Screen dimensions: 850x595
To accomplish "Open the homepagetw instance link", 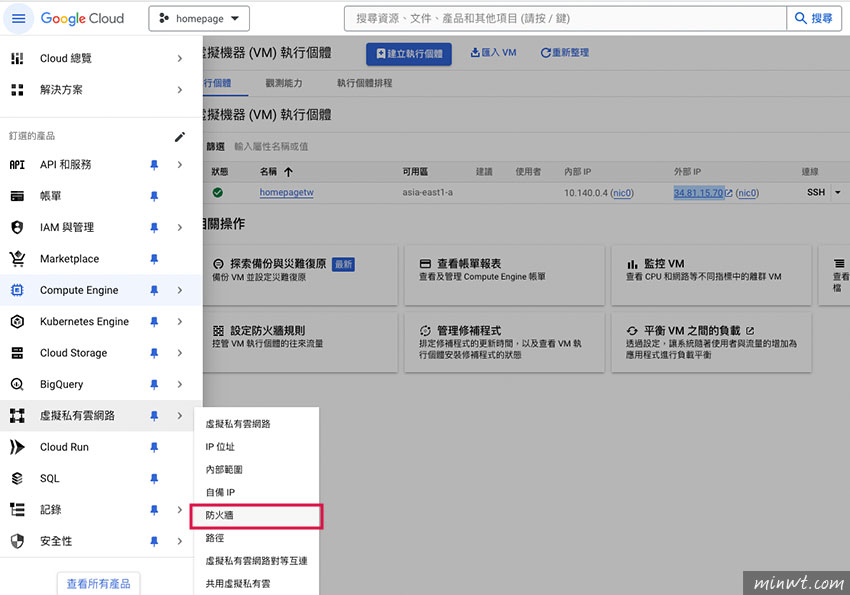I will tap(286, 192).
